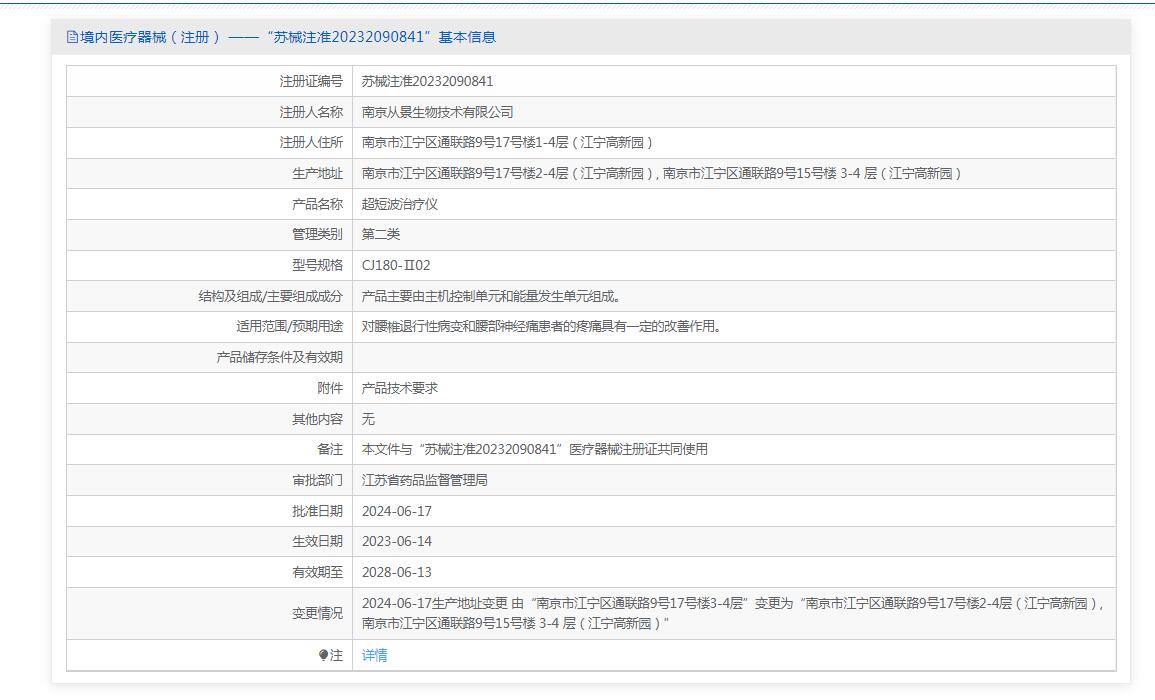Click the 备注 remark text
1155x700 pixels.
534,449
